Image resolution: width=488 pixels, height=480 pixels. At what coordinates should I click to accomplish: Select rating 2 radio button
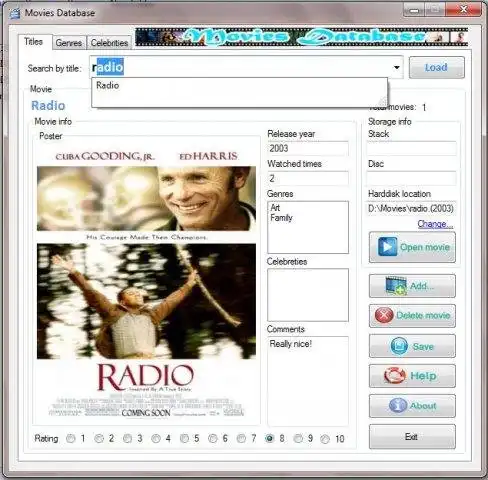tap(99, 438)
